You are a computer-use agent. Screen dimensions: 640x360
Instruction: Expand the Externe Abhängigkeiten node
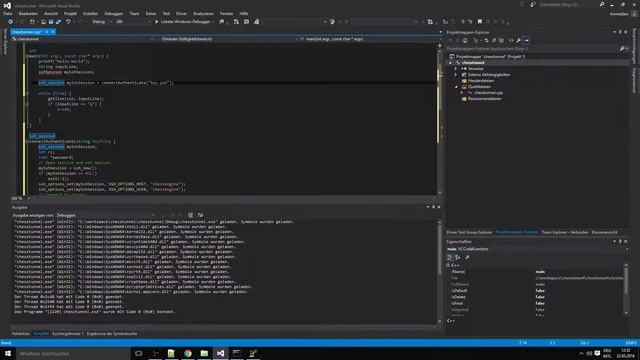(x=456, y=75)
